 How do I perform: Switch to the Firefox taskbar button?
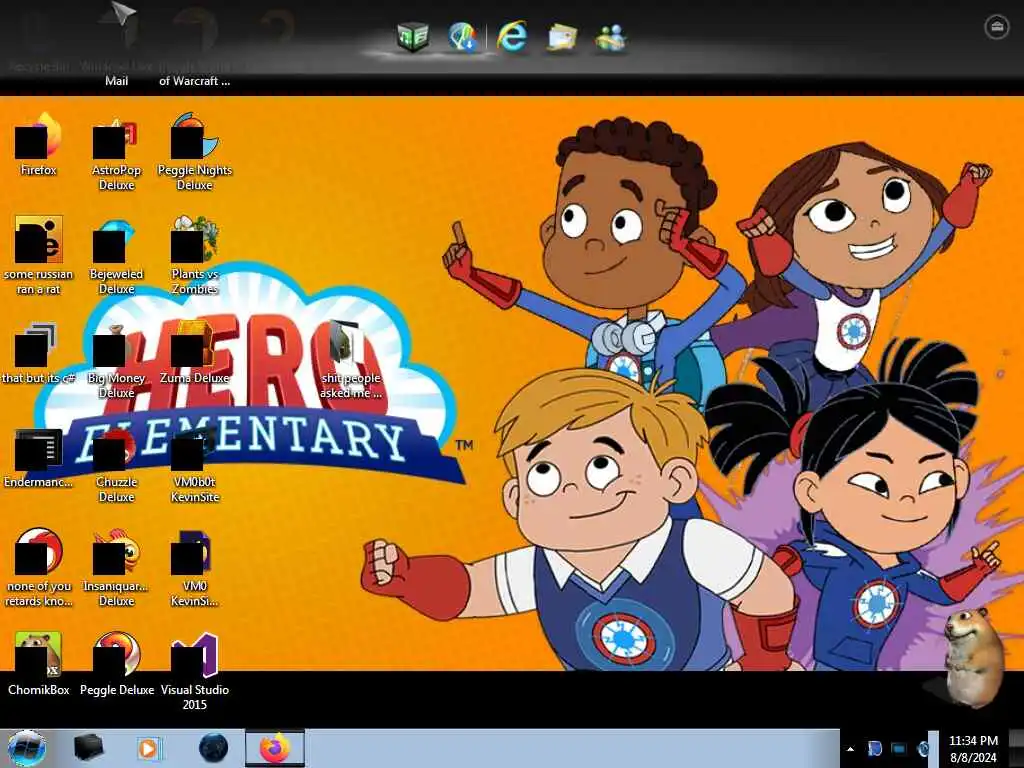(x=275, y=748)
